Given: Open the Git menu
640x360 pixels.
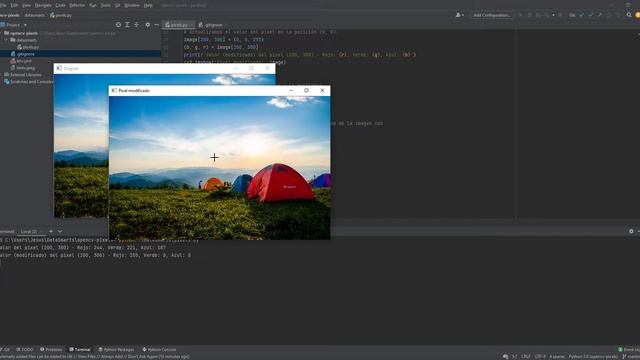Looking at the screenshot, I should [x=118, y=5].
